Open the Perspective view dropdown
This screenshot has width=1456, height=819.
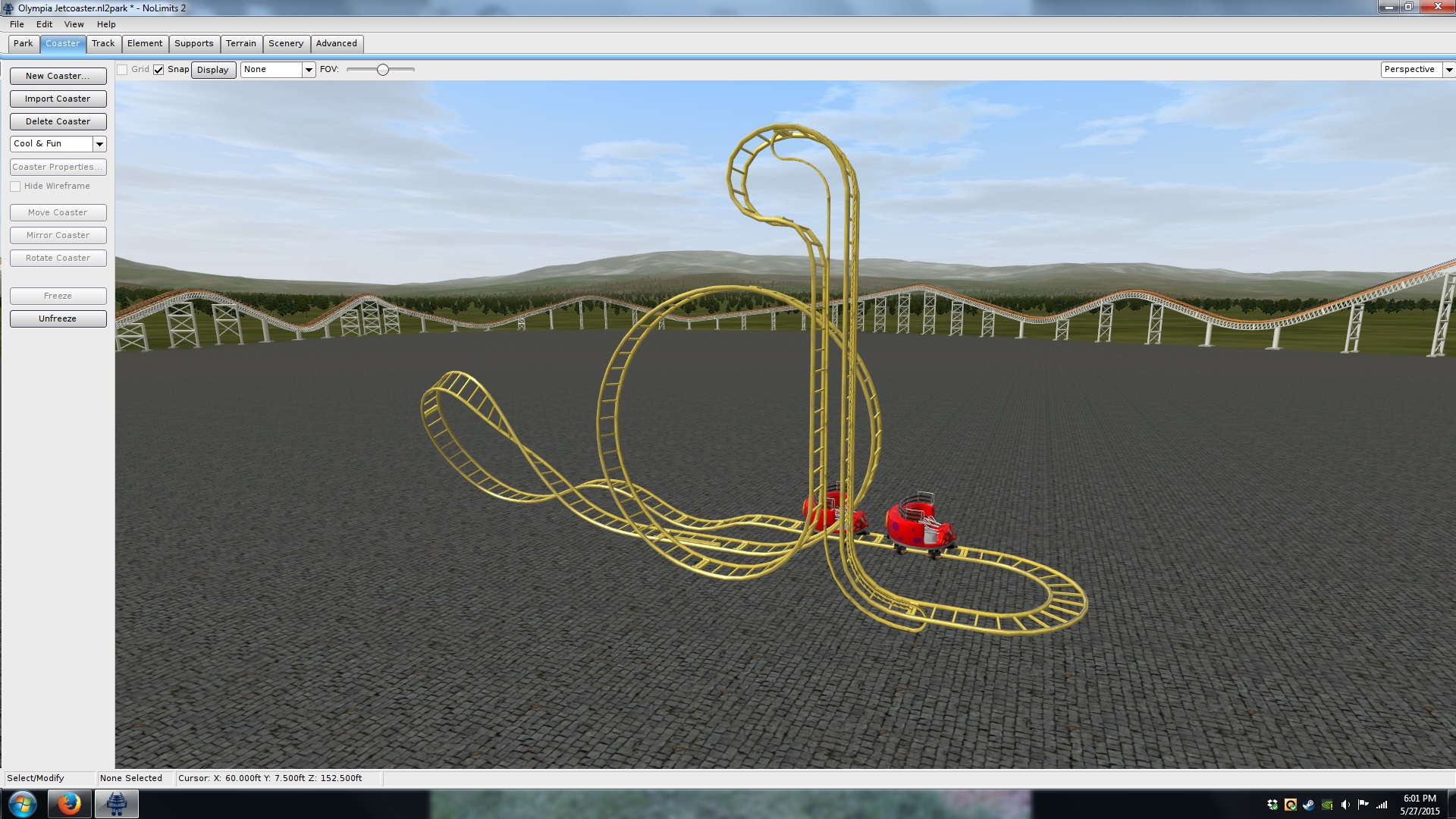tap(1448, 70)
